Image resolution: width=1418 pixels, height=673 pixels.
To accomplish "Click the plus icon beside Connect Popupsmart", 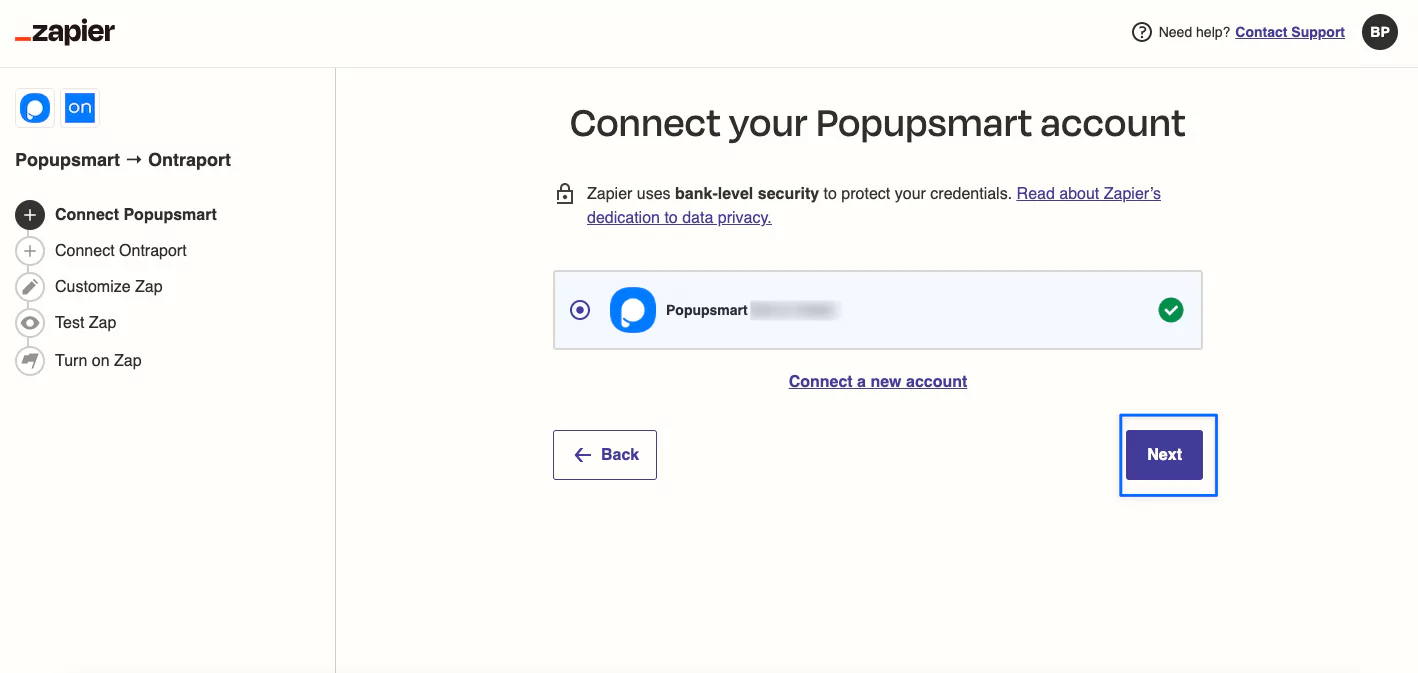I will click(30, 215).
